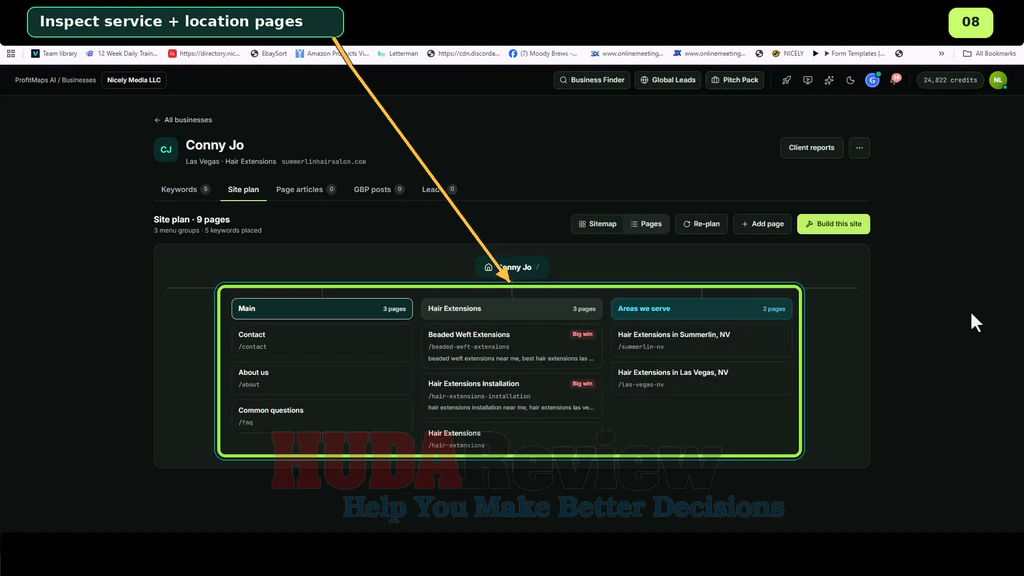Open the Beaded Weft Extensions page card
Viewport: 1024px width, 576px height.
pyautogui.click(x=511, y=346)
